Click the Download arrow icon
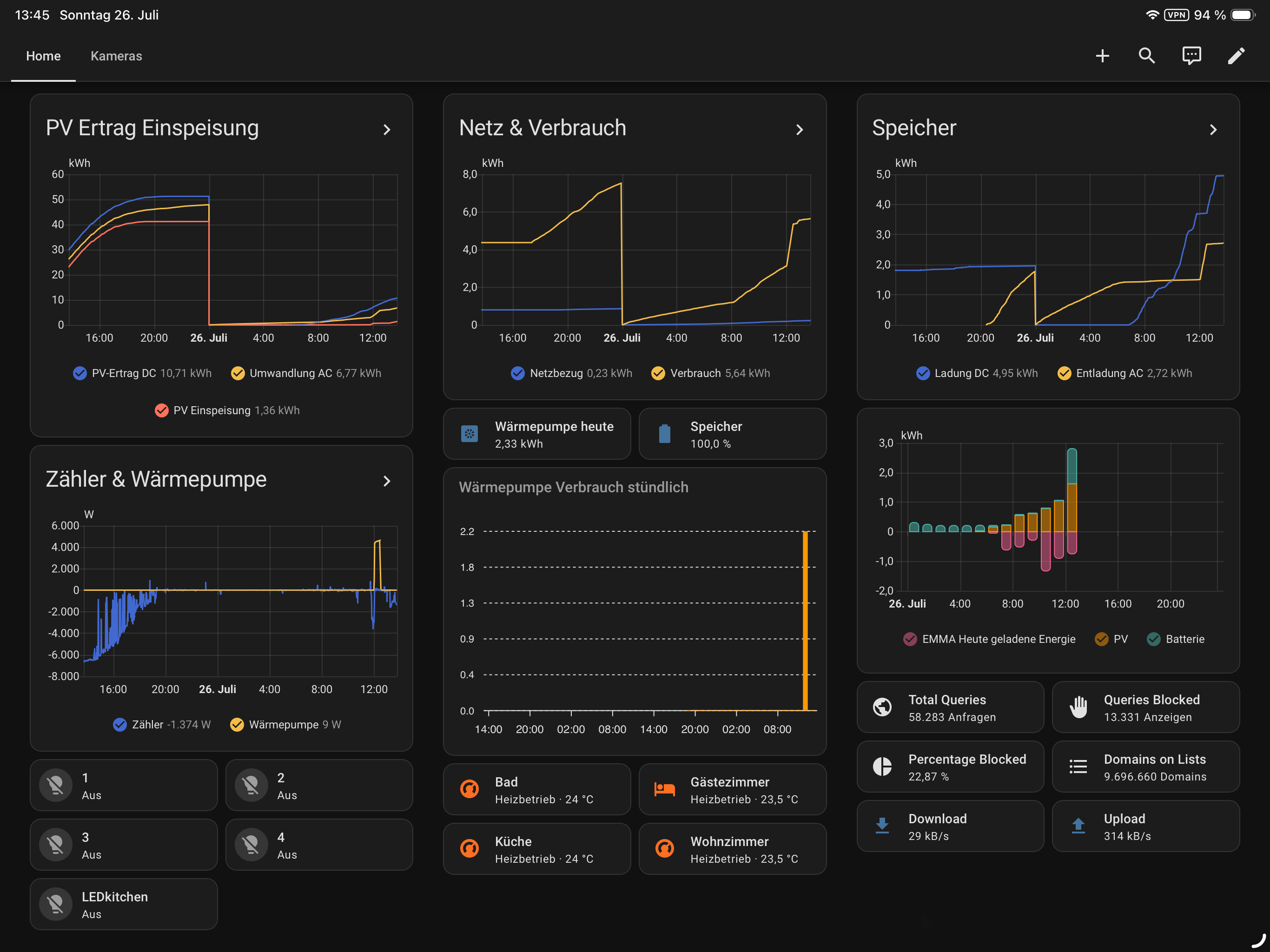 [882, 826]
